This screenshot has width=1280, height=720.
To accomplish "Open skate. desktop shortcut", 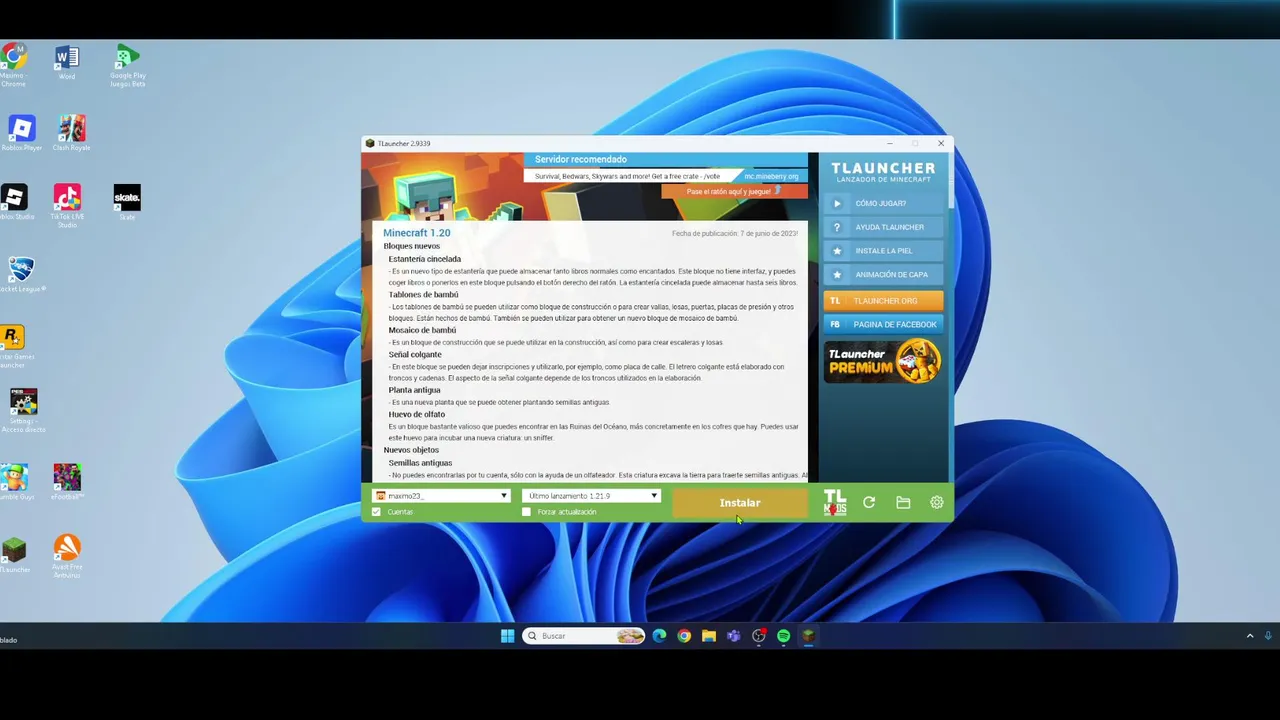I will click(x=127, y=201).
